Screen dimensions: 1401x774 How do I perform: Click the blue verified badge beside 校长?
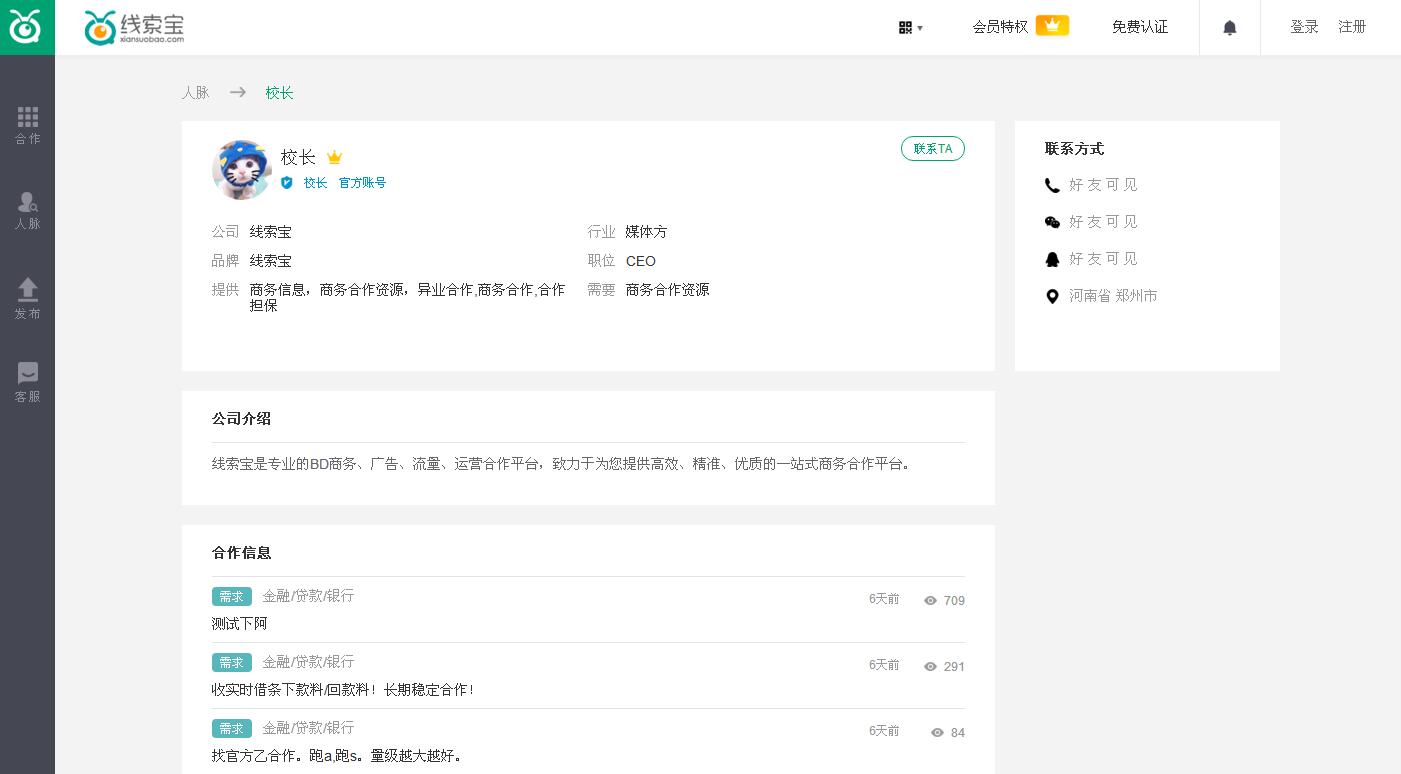coord(287,183)
